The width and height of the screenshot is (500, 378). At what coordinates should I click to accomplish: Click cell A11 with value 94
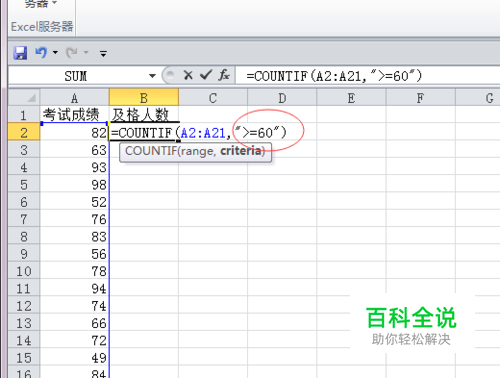74,288
